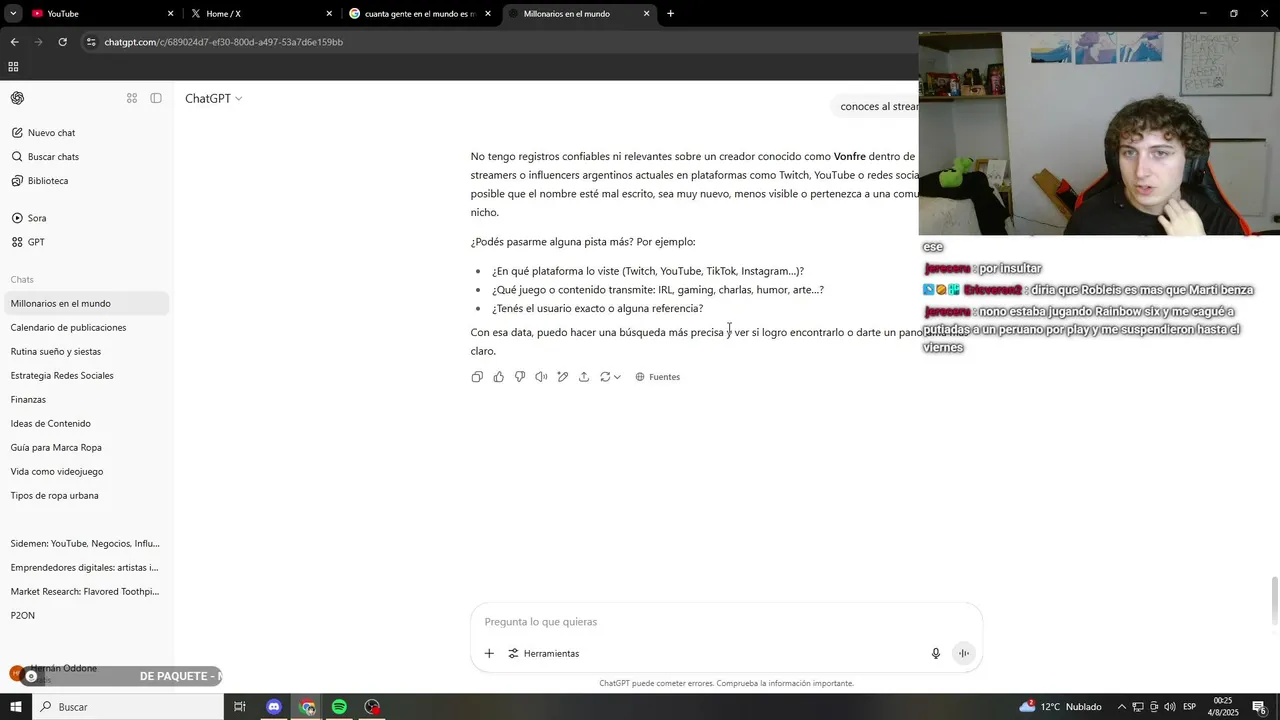This screenshot has height=720, width=1280.
Task: Copy the ChatGPT response
Action: pyautogui.click(x=477, y=377)
